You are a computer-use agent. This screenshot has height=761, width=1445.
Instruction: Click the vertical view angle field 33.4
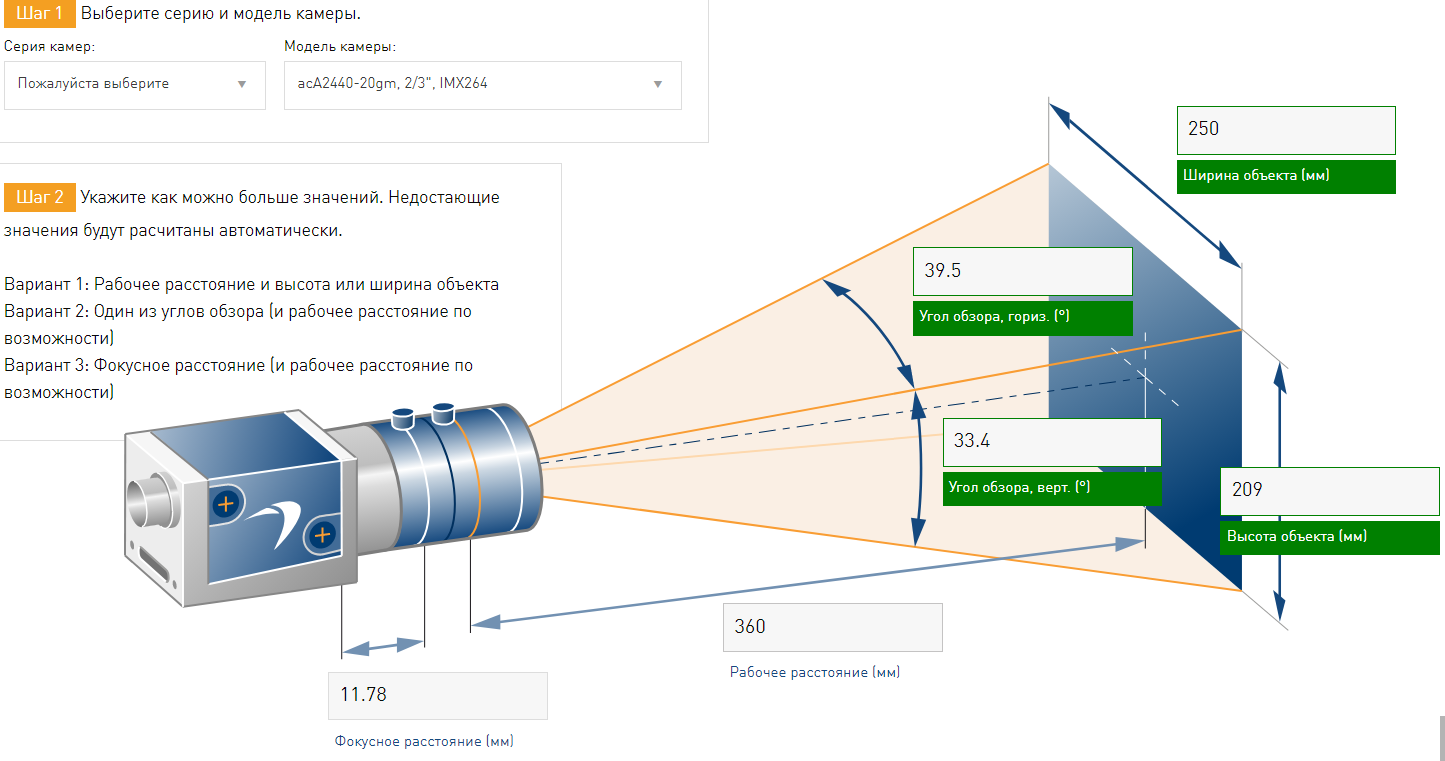(x=1052, y=442)
